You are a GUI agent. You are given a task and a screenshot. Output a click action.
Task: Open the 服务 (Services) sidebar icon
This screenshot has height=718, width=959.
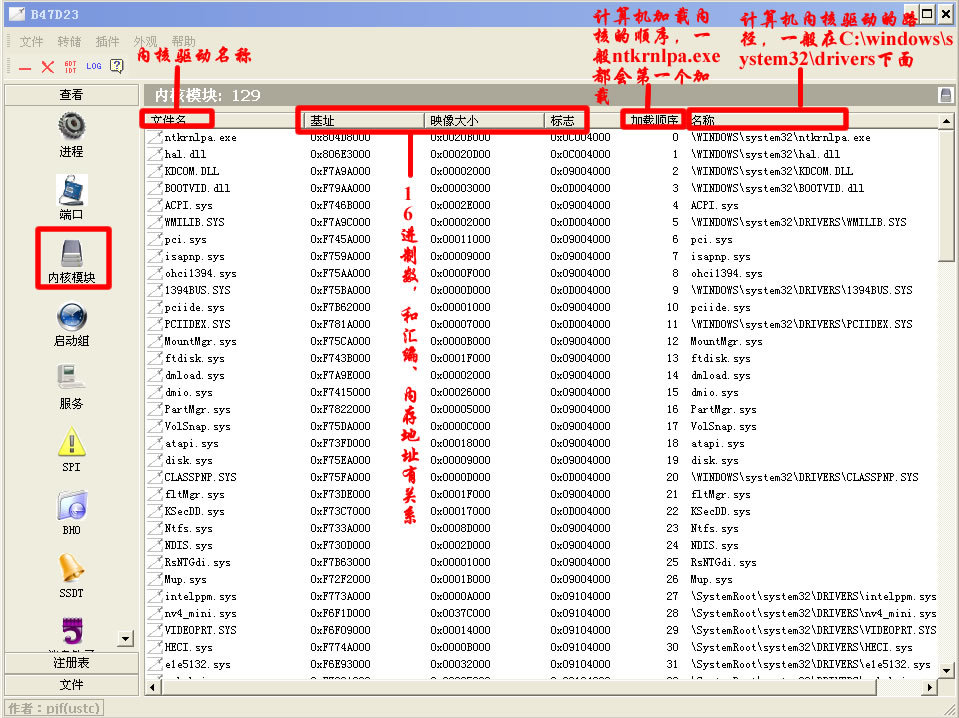[x=71, y=379]
